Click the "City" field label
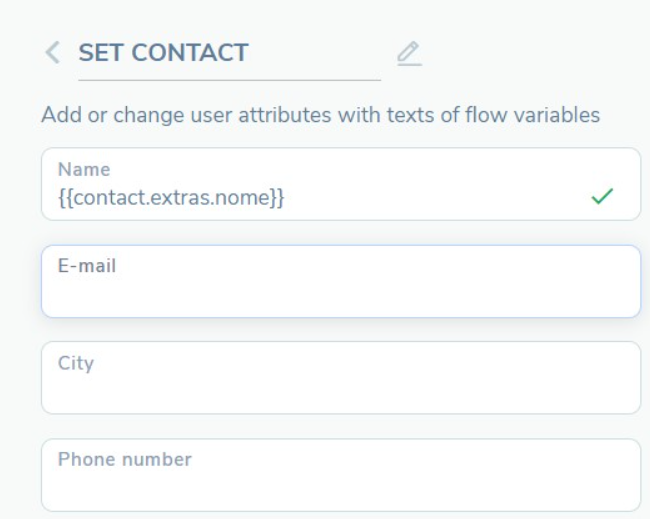 tap(76, 363)
